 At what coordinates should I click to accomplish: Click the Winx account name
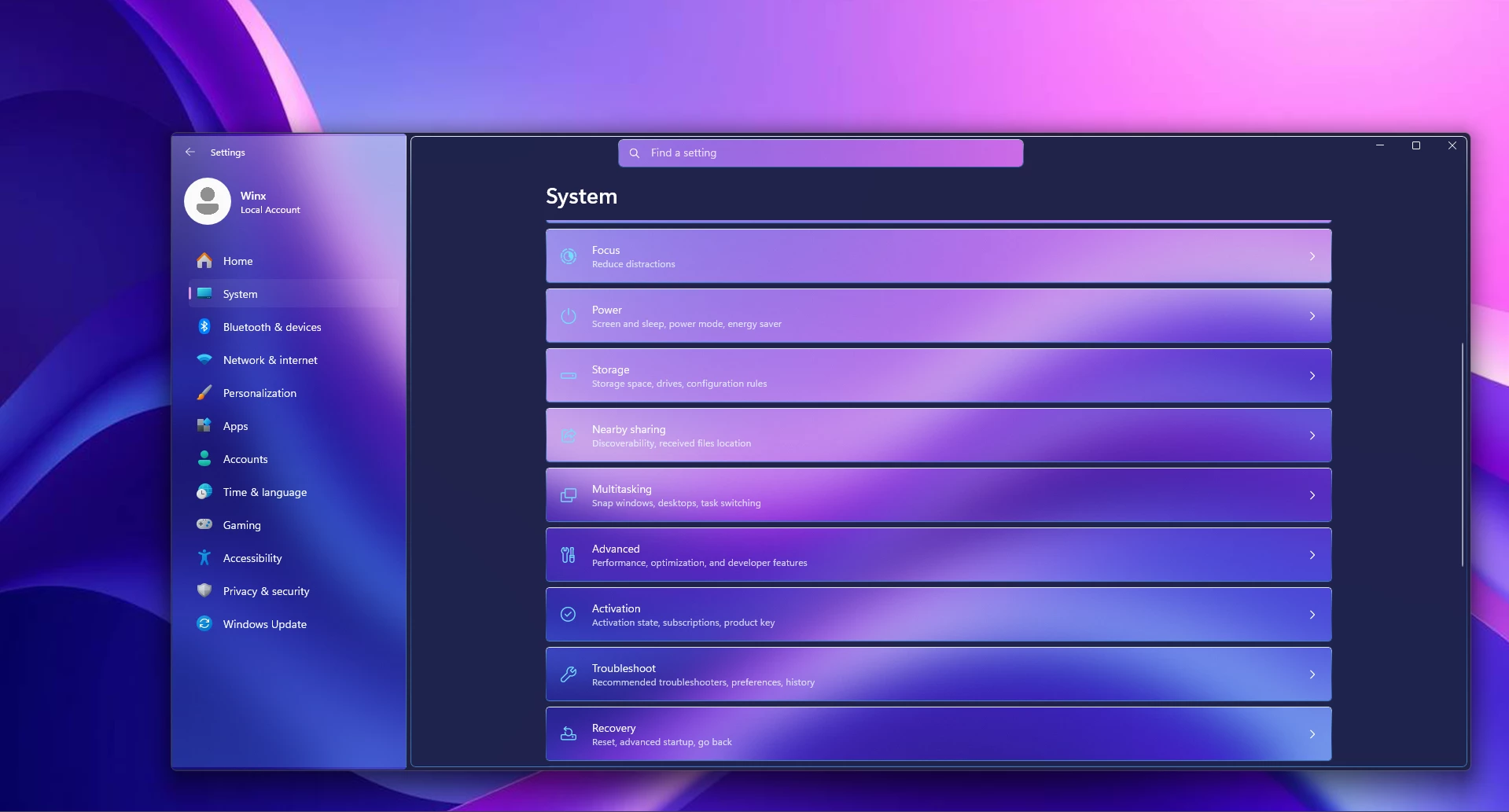pyautogui.click(x=253, y=196)
